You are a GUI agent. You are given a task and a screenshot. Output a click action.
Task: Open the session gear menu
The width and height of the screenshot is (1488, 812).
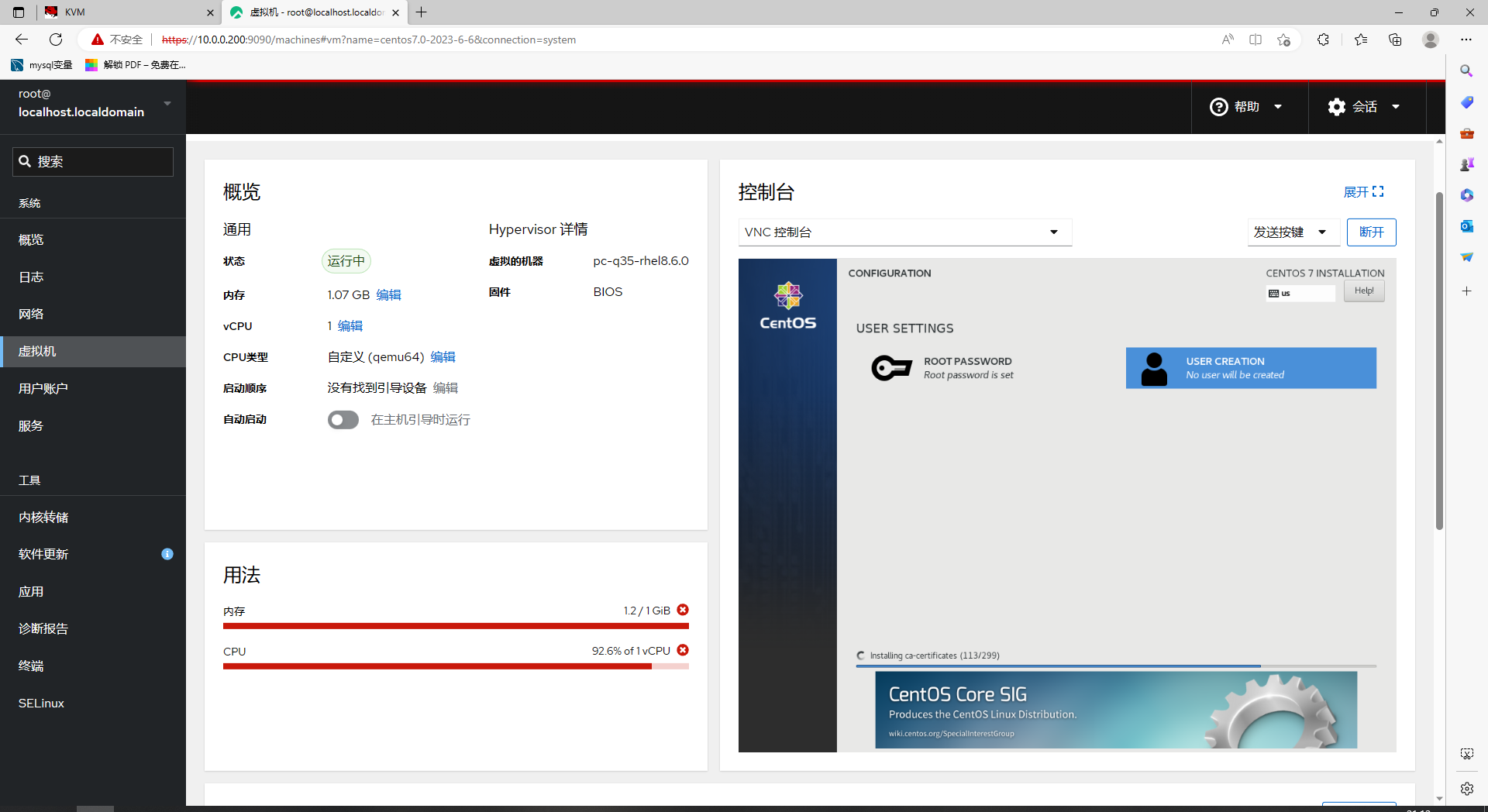coord(1336,107)
